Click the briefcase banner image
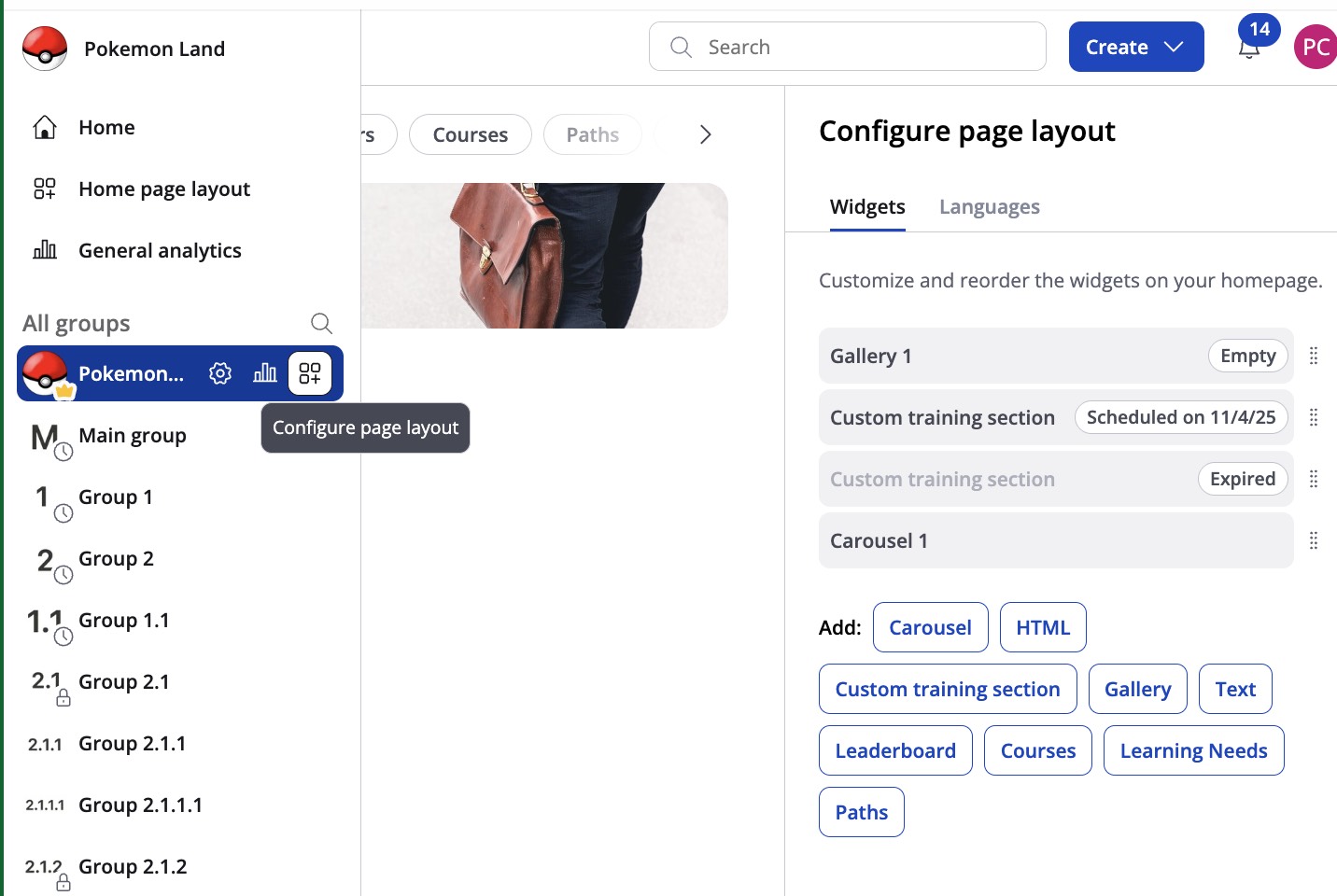Screen dimensions: 1337x896 coord(544,256)
